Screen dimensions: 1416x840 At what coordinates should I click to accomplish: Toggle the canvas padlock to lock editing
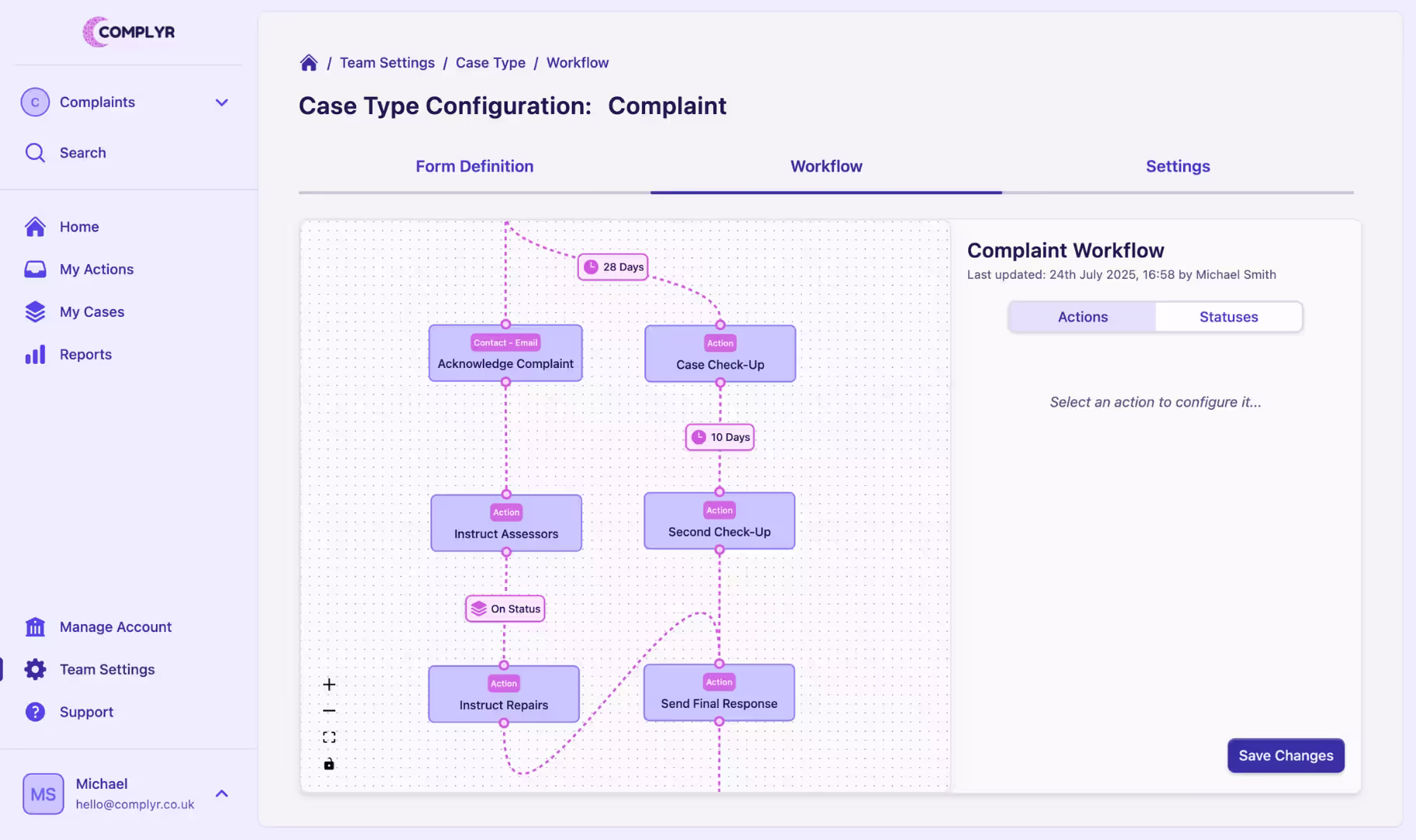[329, 763]
